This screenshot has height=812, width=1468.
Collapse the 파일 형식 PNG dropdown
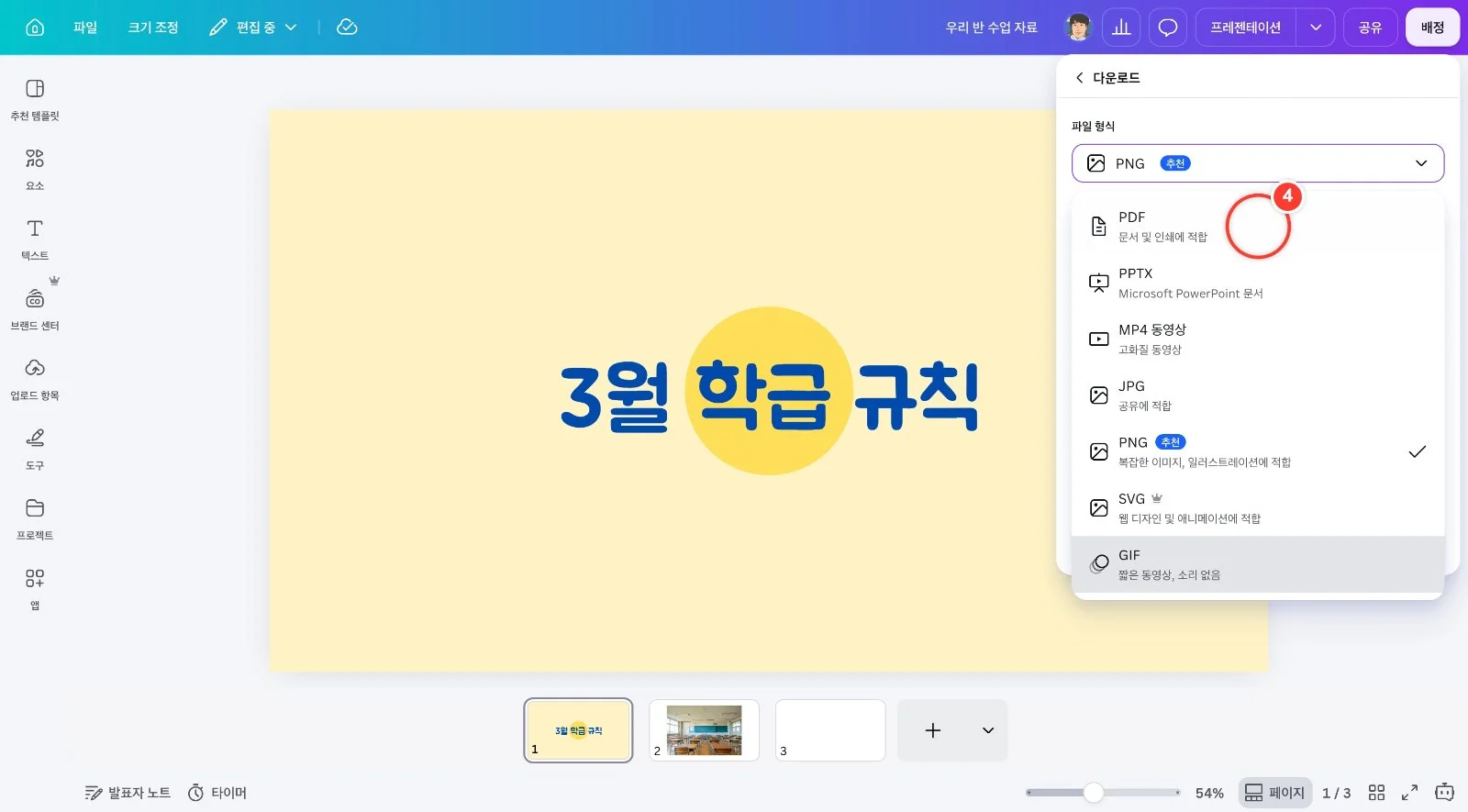(1258, 163)
